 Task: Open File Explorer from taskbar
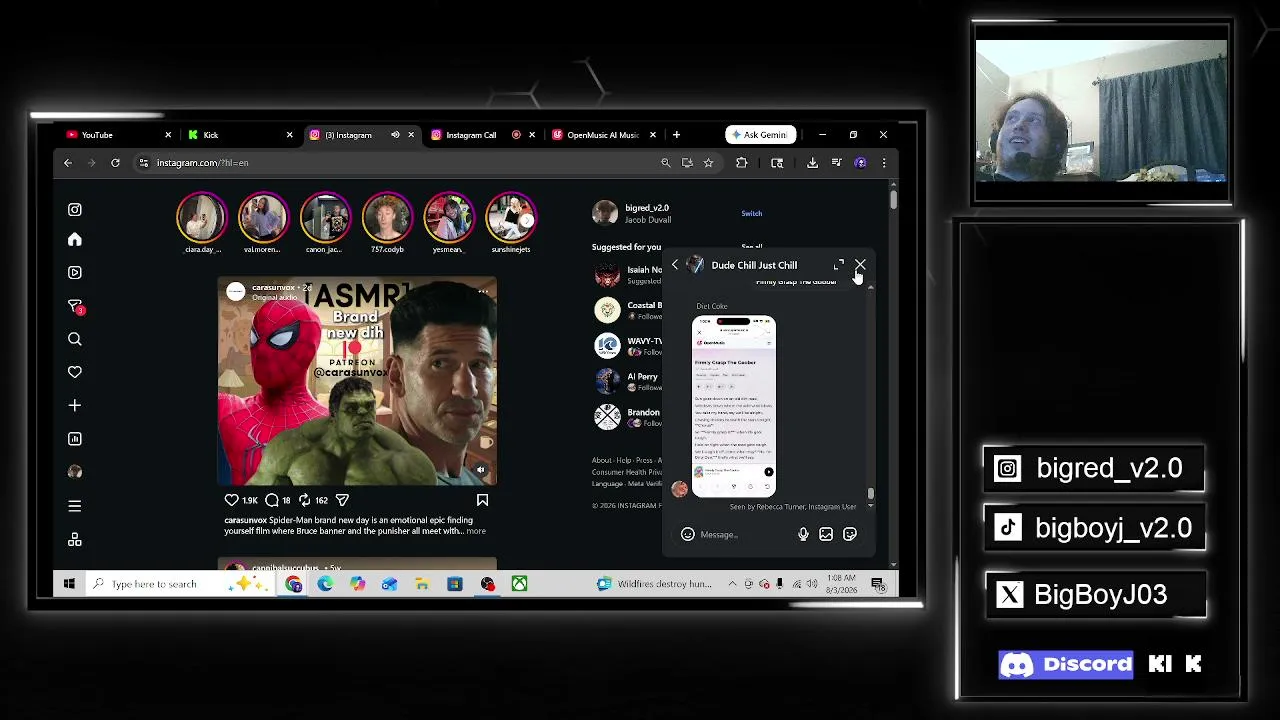click(422, 584)
